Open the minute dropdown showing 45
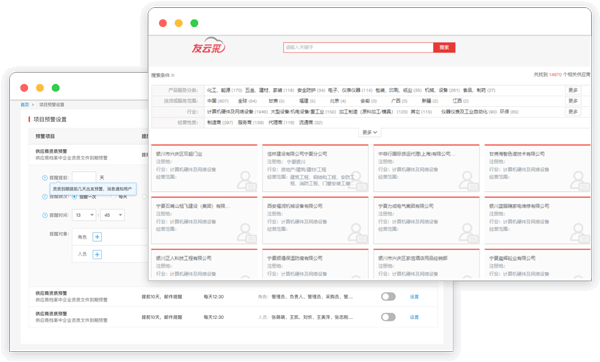 tap(112, 215)
